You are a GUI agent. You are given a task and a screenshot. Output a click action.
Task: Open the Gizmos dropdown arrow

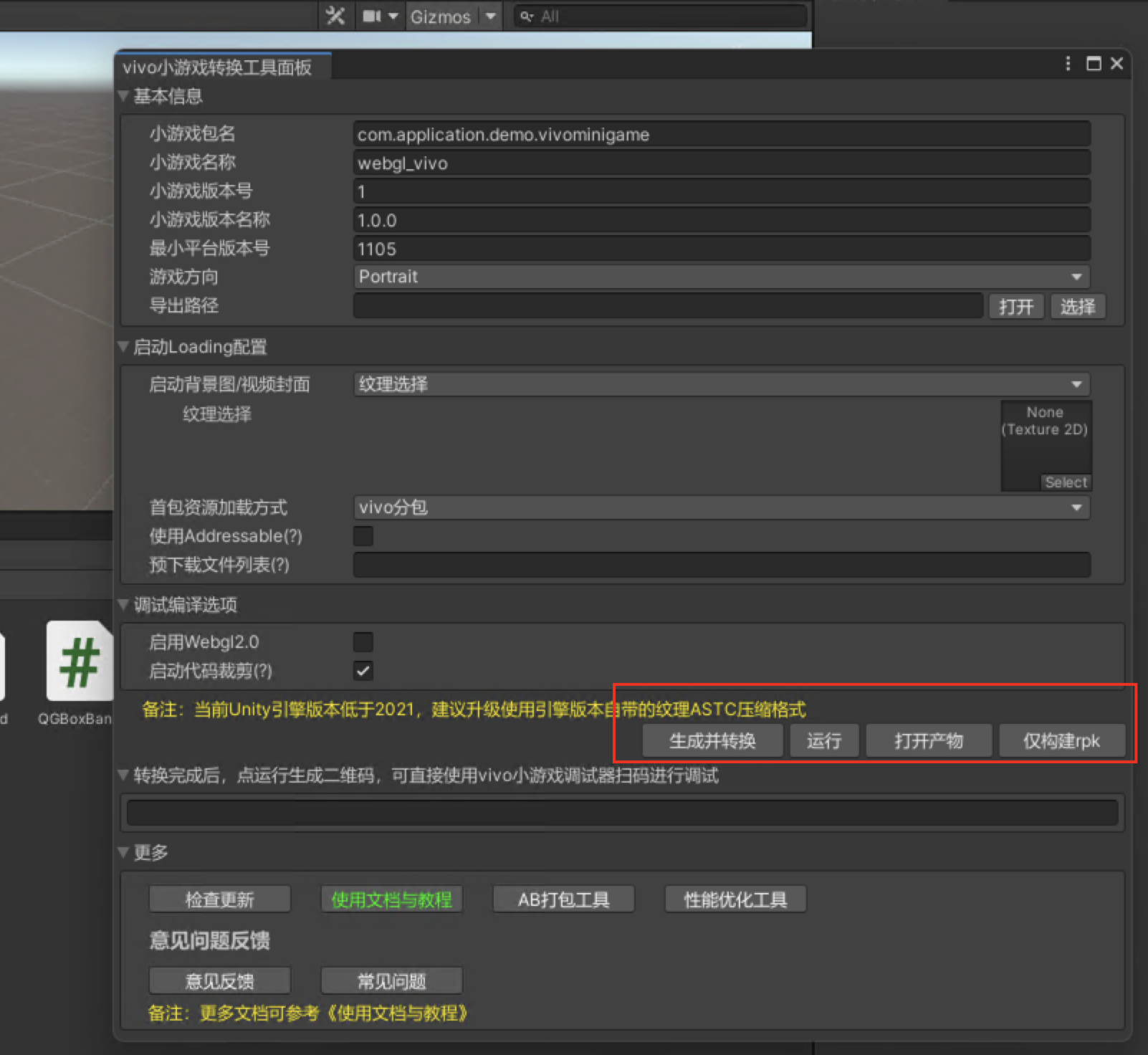point(490,16)
